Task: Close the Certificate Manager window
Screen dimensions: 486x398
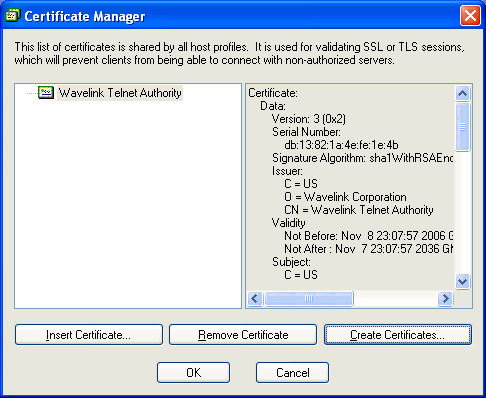Action: click(470, 15)
